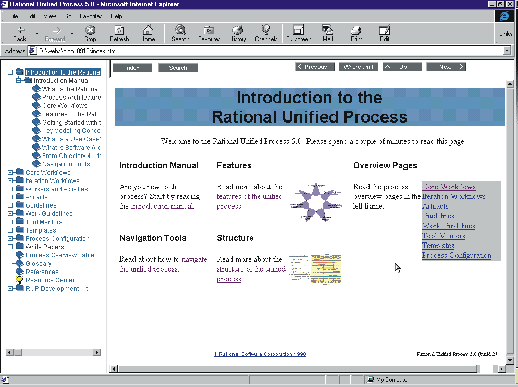Open the Rational Software Corporation copyright link
The image size is (518, 387).
tap(260, 354)
